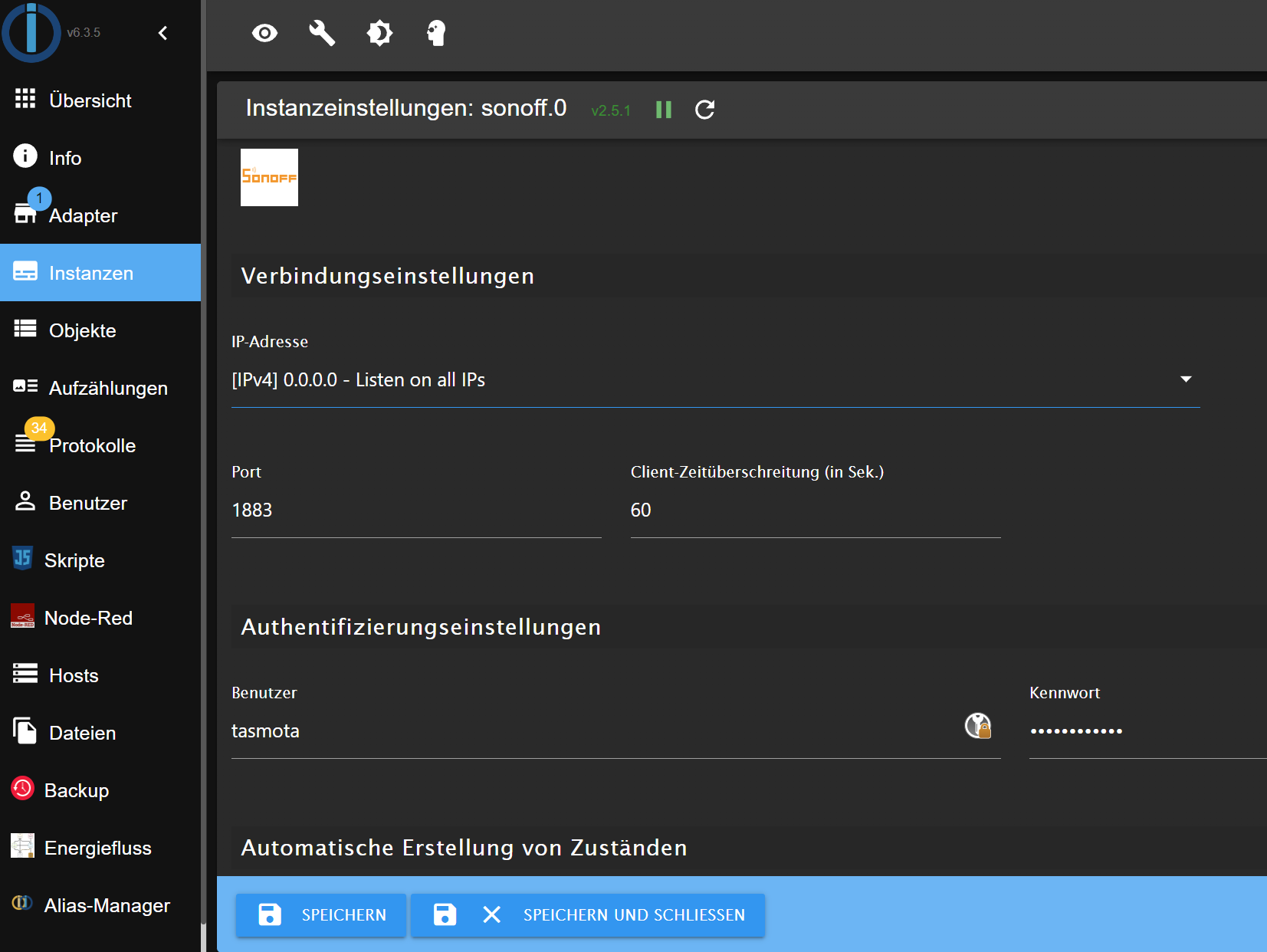Open the IP-Adresse dropdown
Screen dimensions: 1267x952
716,380
